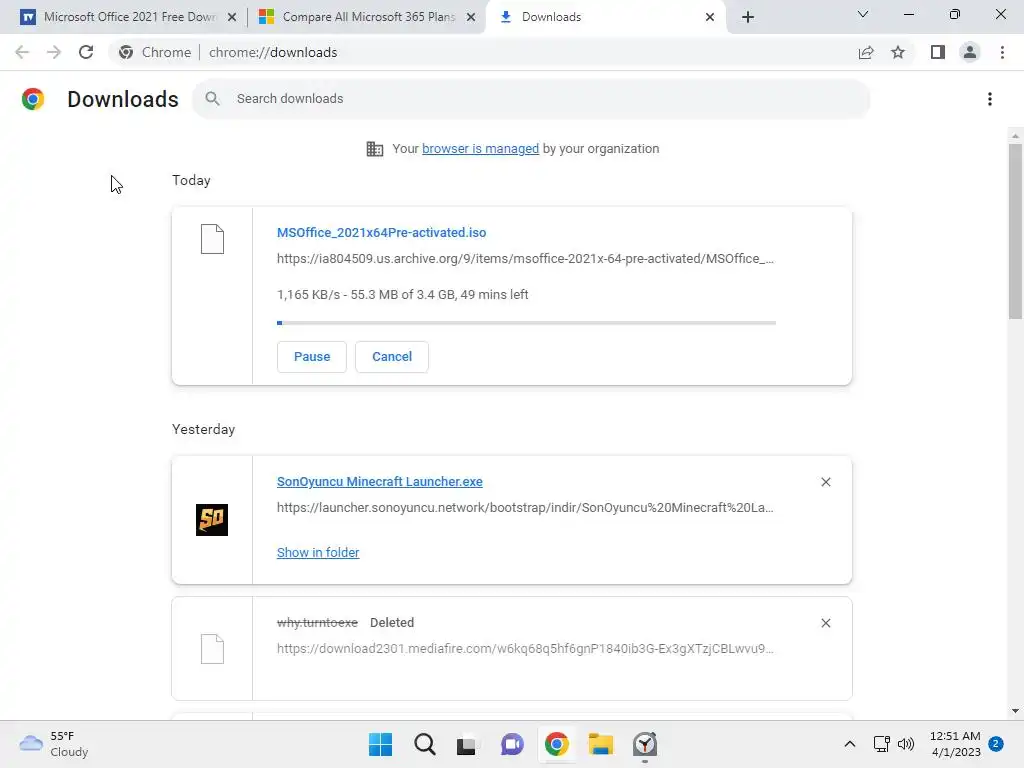Open Chrome three-dot menu in toolbar

pos(1002,52)
